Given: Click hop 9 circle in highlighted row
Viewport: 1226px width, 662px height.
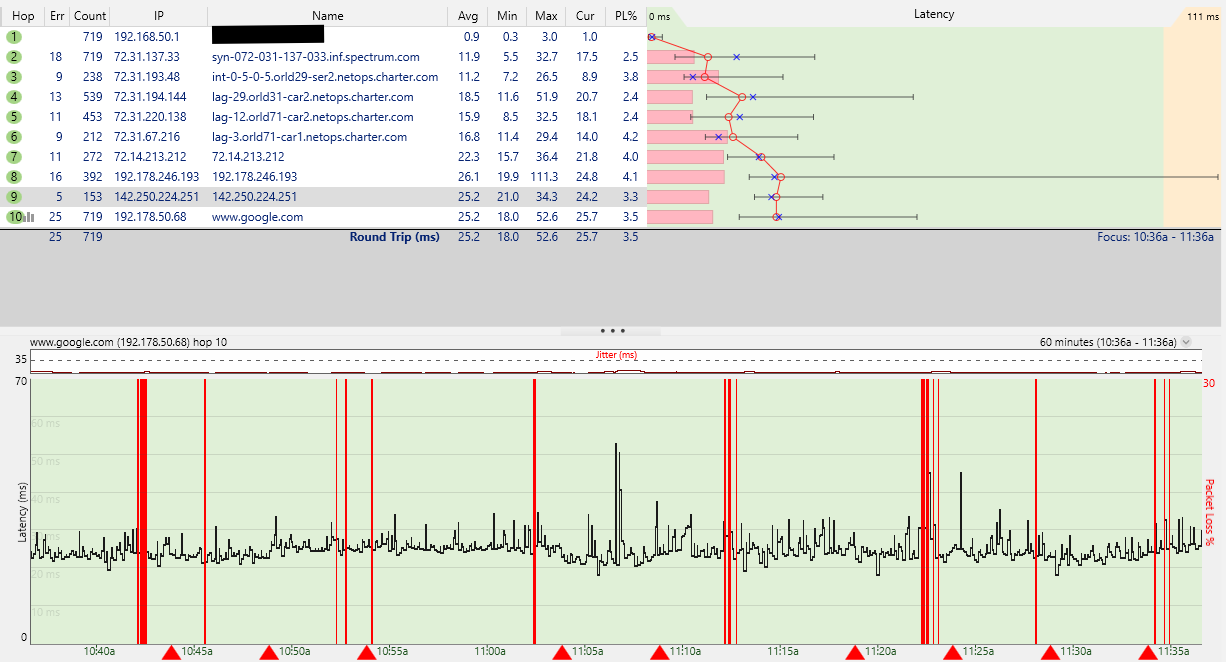Looking at the screenshot, I should pos(14,197).
